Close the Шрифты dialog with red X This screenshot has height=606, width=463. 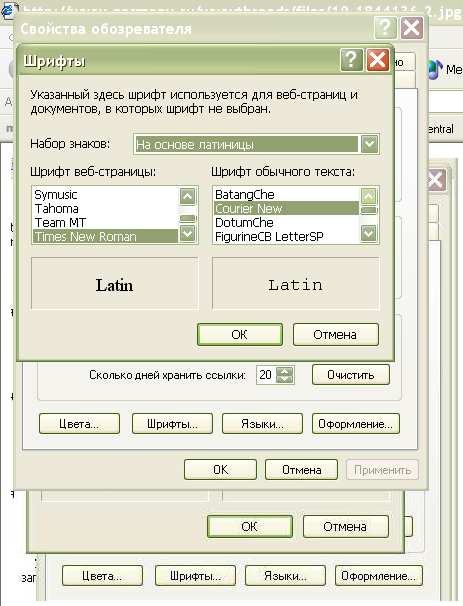pos(377,60)
